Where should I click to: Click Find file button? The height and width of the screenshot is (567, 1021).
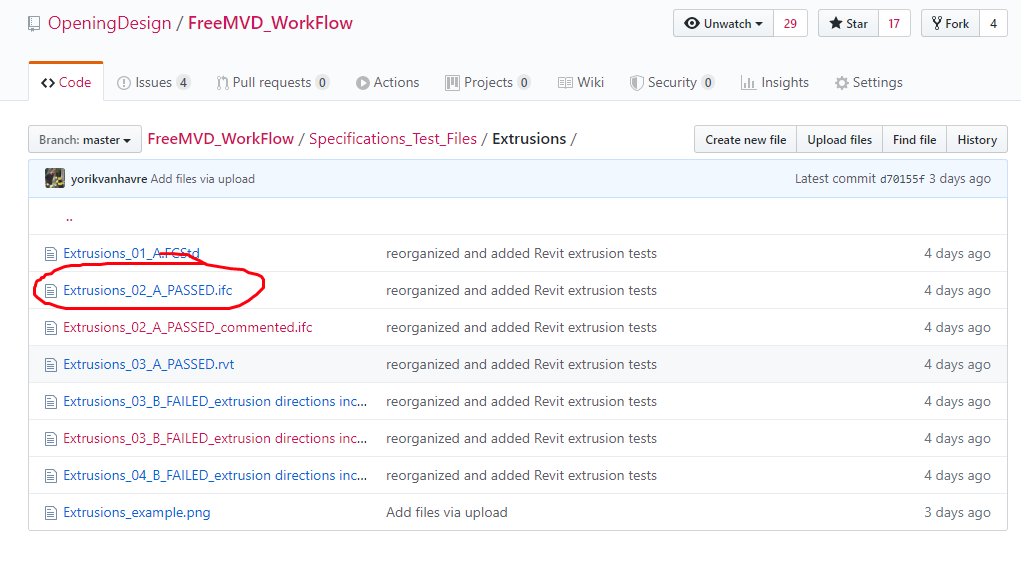[914, 139]
